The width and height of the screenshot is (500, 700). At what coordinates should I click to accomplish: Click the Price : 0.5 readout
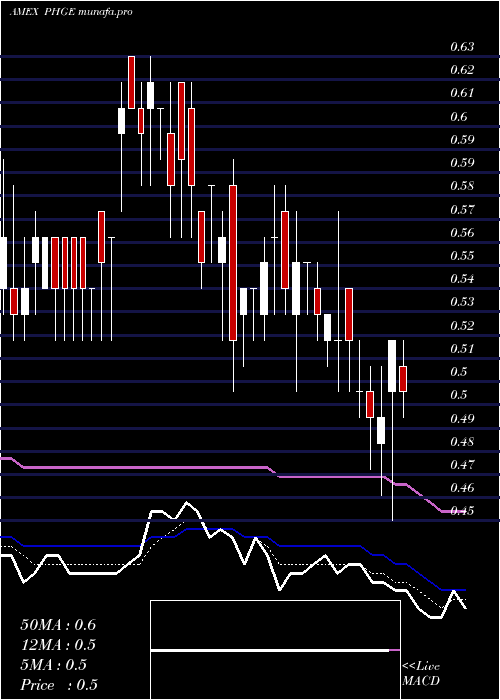pos(59,685)
